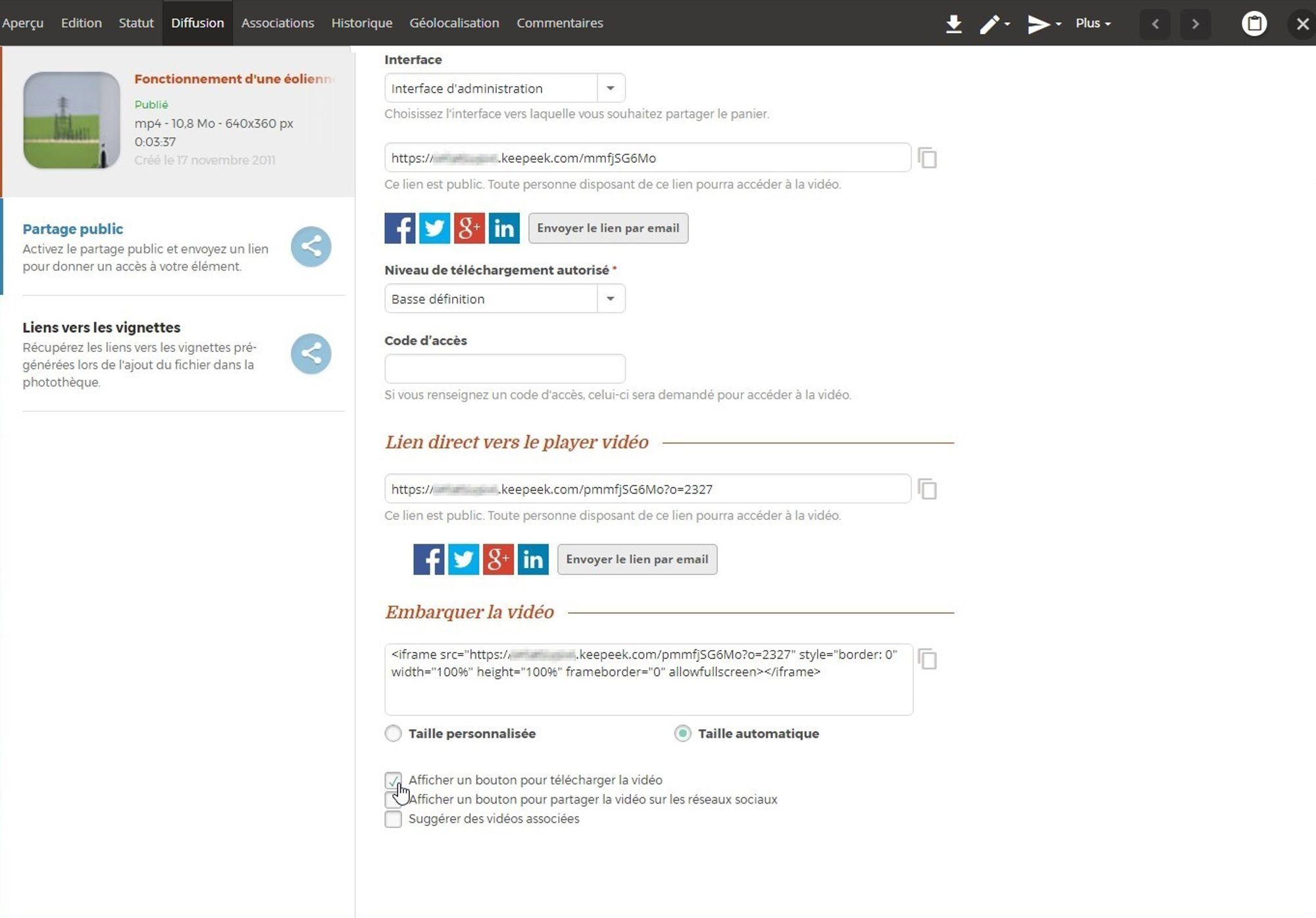Open the Plus menu

pos(1092,24)
